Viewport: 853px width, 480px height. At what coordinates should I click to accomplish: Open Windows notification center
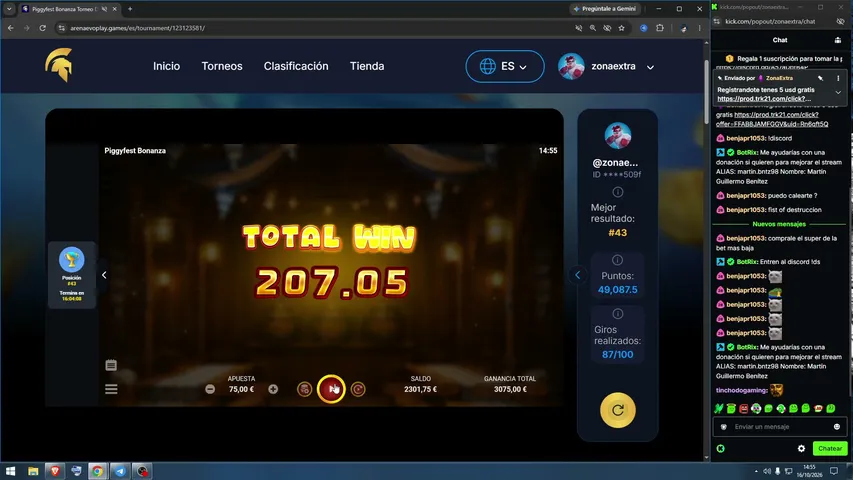(x=833, y=471)
